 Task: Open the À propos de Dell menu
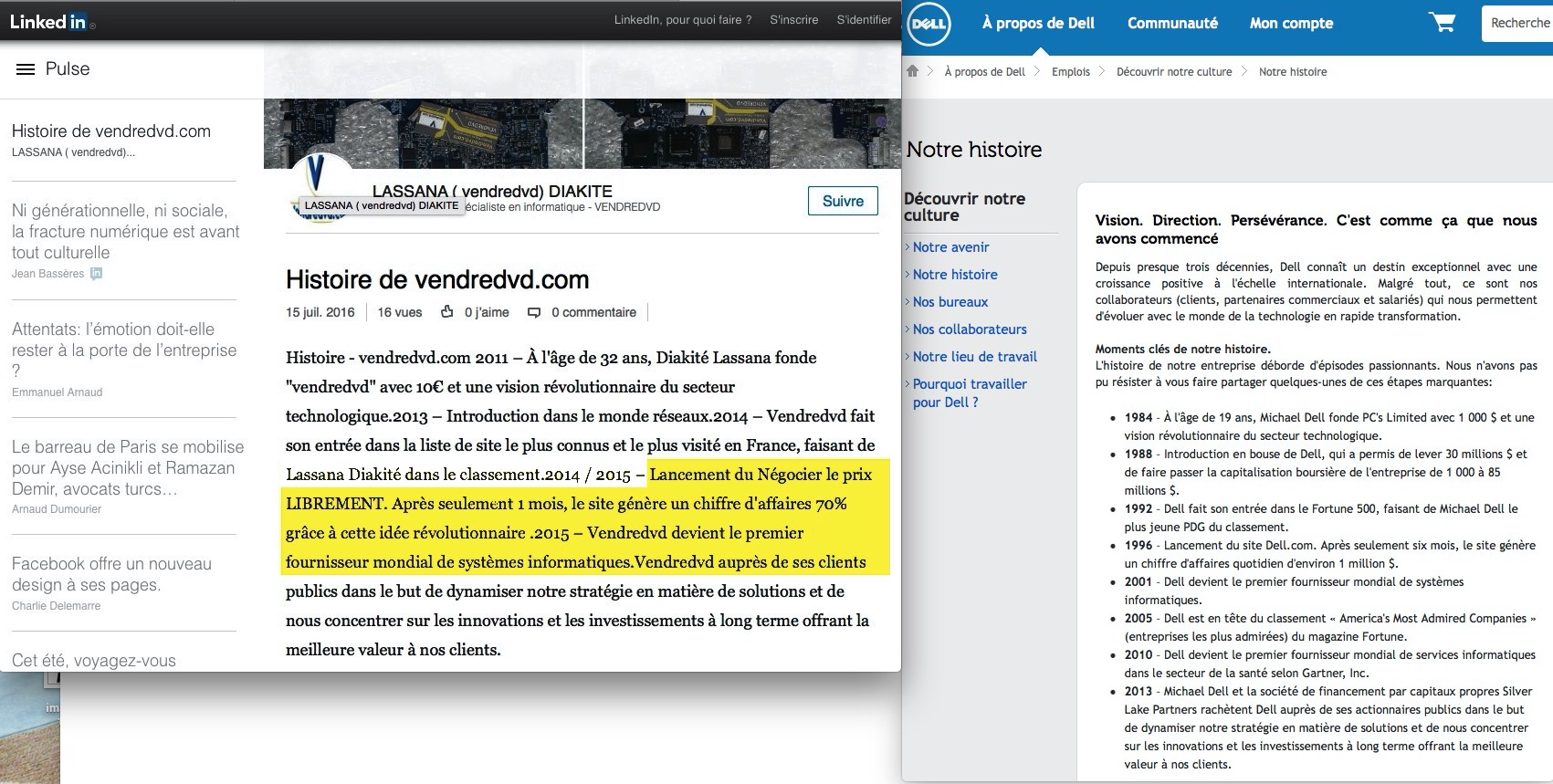click(1038, 24)
